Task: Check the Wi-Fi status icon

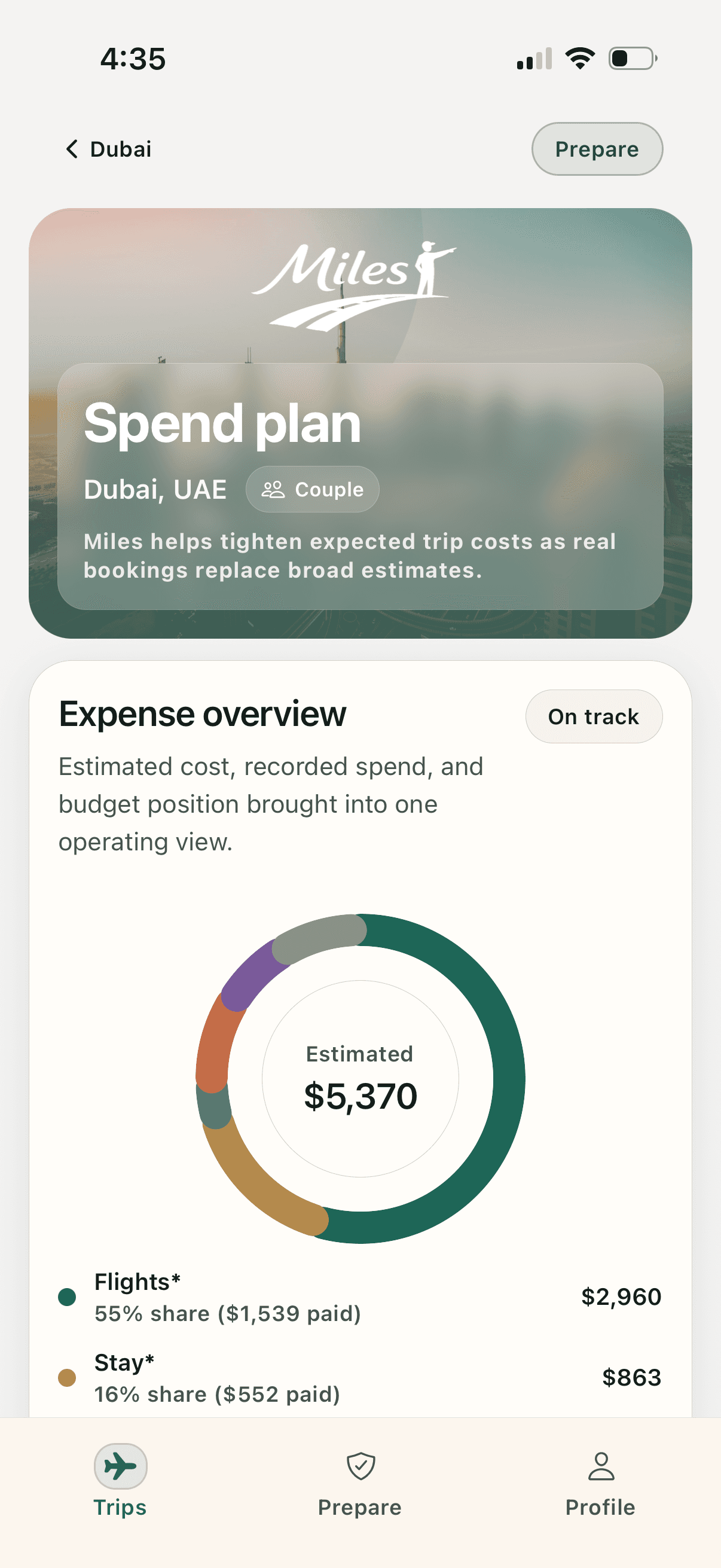Action: point(580,59)
